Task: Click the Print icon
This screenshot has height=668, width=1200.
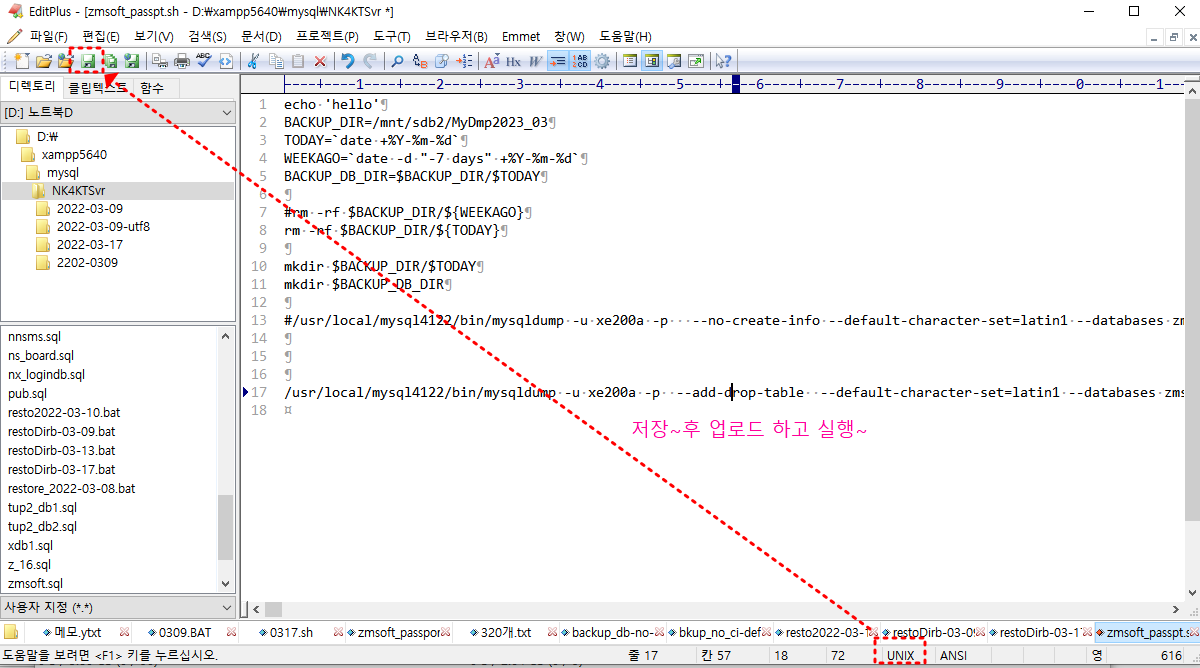Action: tap(181, 61)
